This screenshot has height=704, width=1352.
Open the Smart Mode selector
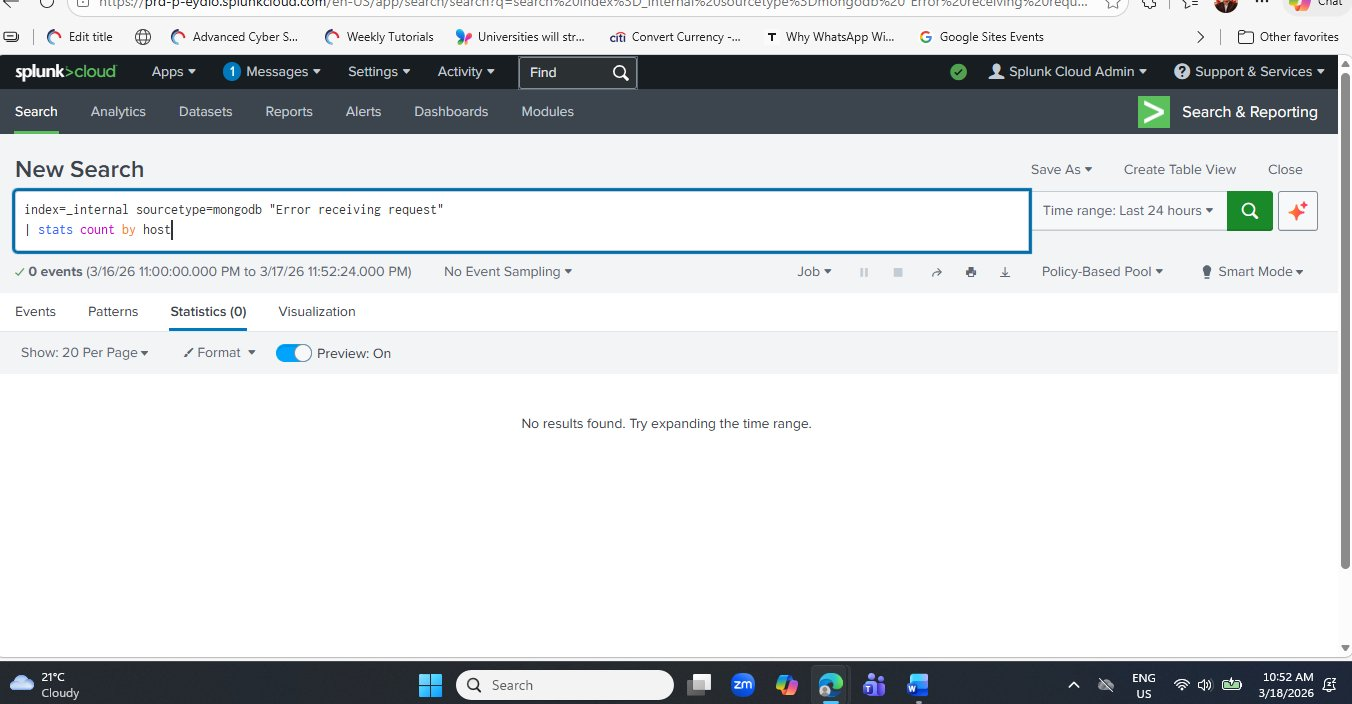tap(1252, 271)
